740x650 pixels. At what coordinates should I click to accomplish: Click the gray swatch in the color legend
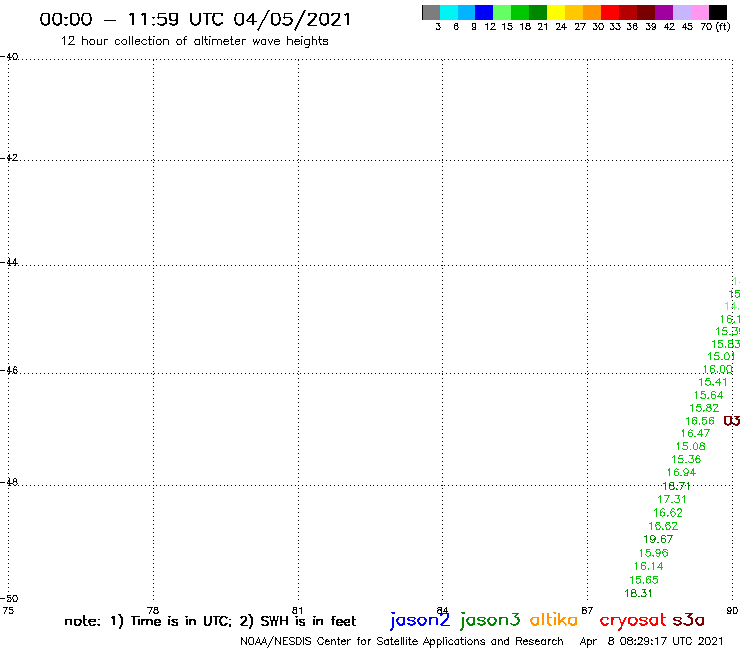431,12
